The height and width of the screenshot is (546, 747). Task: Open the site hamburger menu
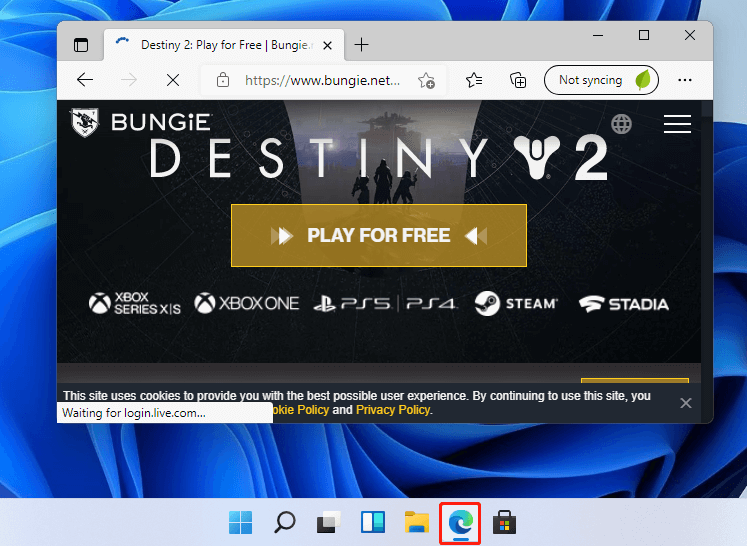click(x=677, y=124)
